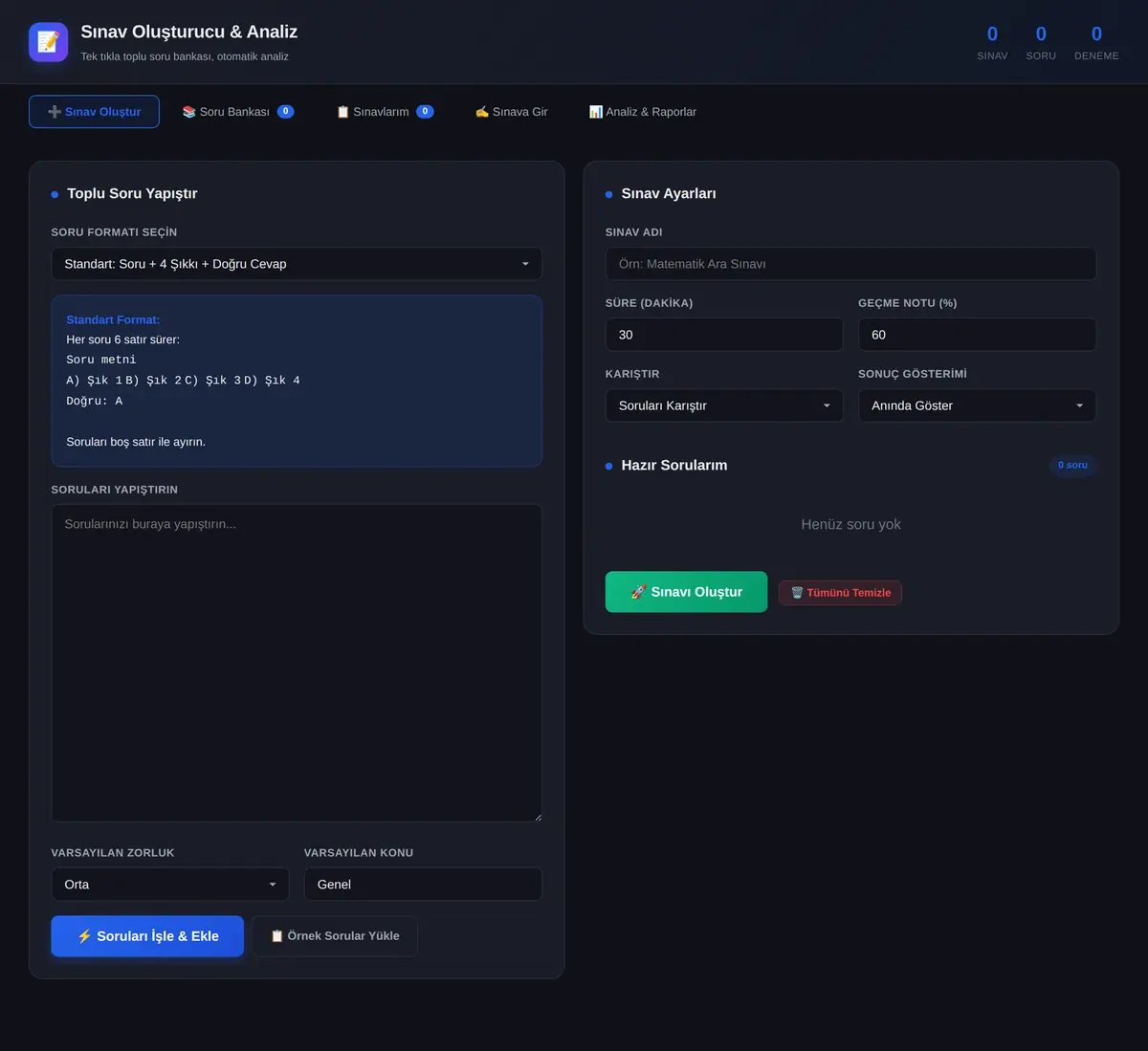This screenshot has width=1148, height=1051.
Task: Click the "Soruları boş satır ile ayırın." note
Action: pyautogui.click(x=136, y=442)
